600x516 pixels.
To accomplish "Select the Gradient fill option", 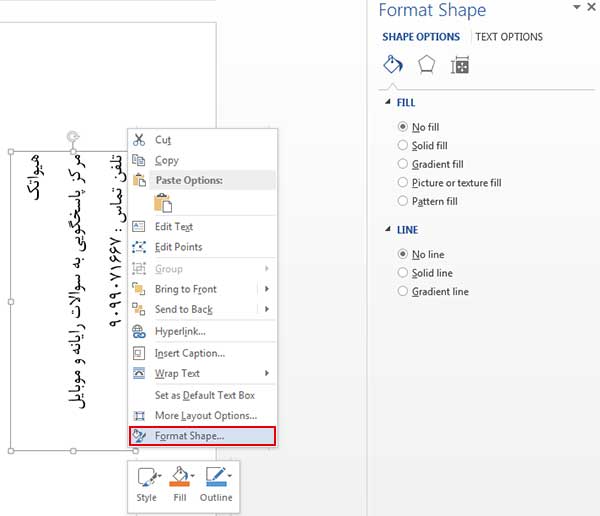I will [430, 164].
